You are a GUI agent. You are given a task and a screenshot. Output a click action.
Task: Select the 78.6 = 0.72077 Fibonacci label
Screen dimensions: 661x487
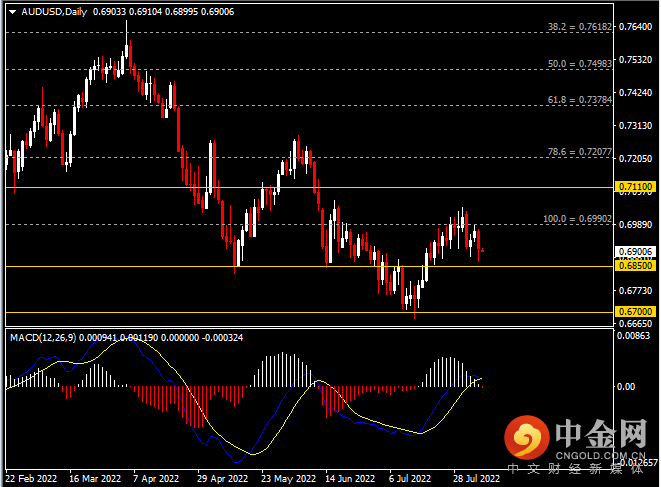[580, 152]
